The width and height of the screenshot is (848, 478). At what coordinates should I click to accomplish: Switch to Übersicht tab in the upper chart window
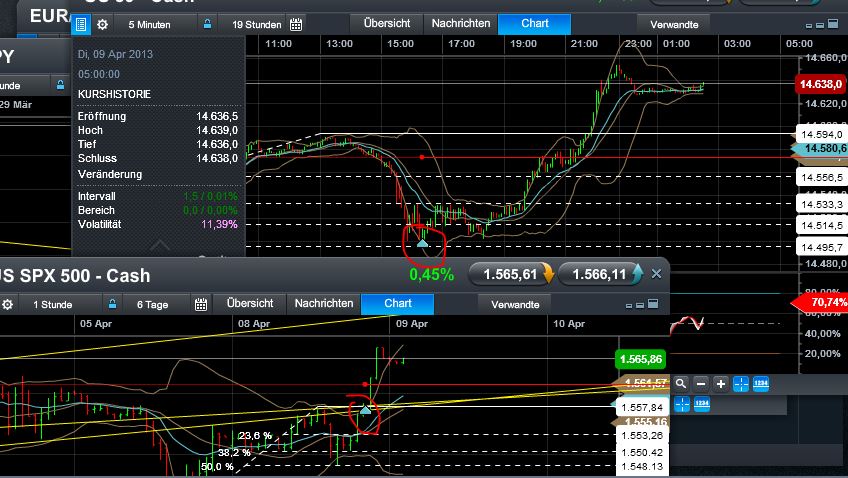click(x=387, y=24)
